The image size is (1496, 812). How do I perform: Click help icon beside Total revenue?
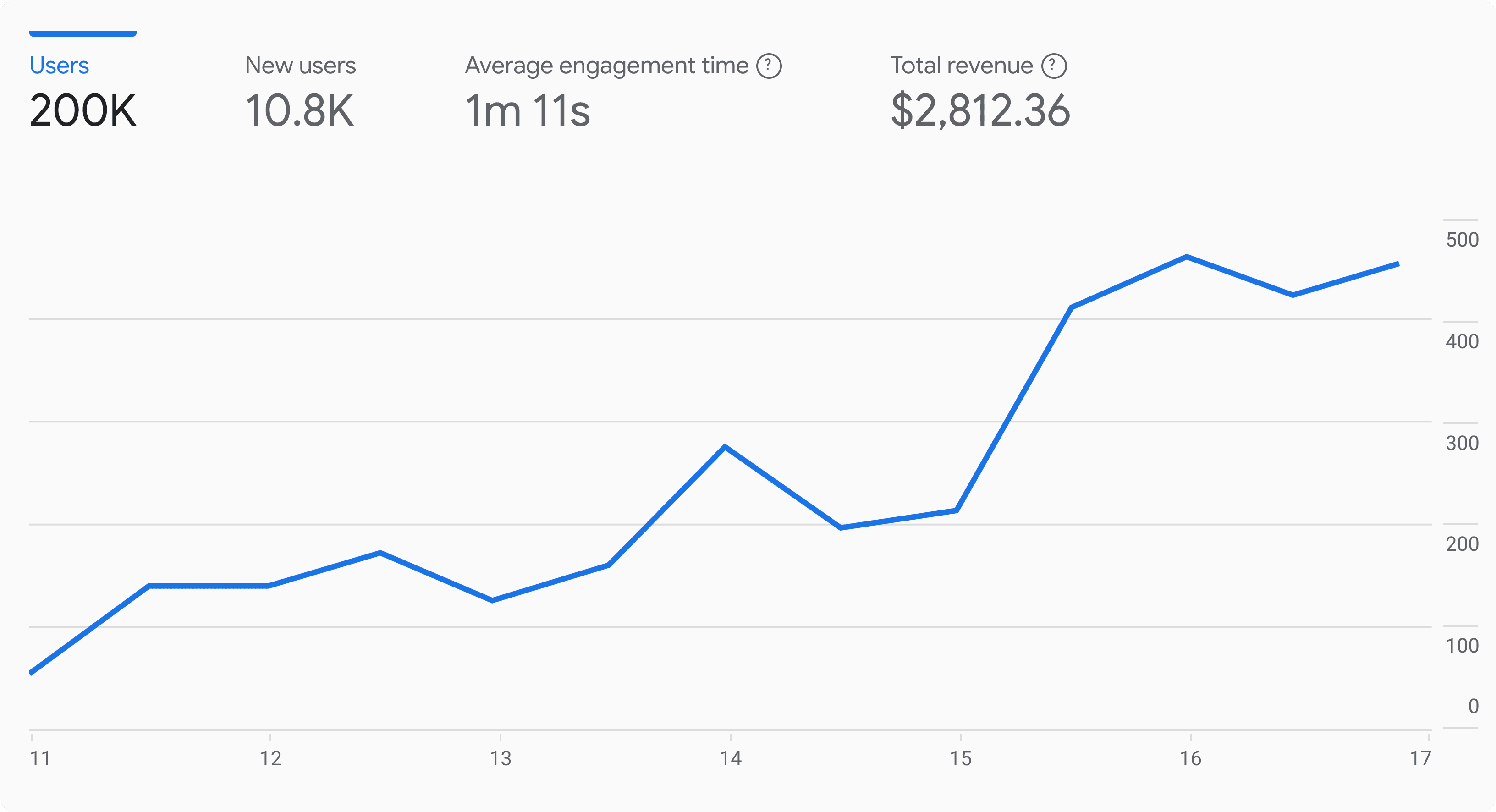[x=1053, y=66]
